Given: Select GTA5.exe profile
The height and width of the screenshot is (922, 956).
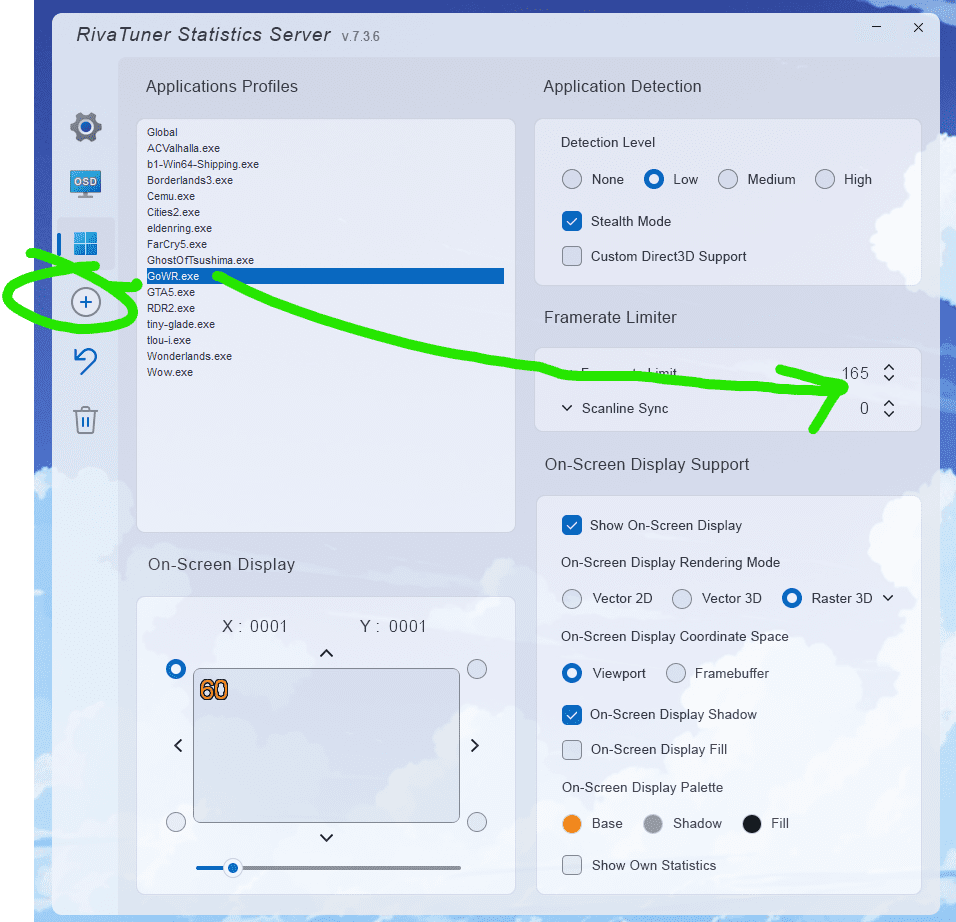Looking at the screenshot, I should coord(325,292).
